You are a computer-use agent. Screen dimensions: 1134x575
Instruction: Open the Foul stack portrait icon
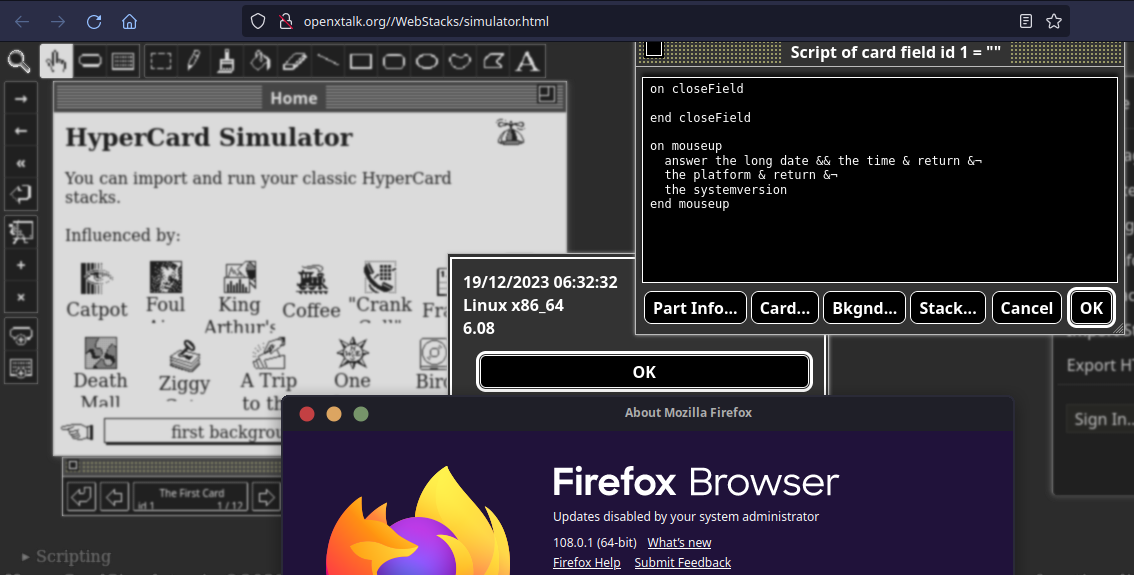point(166,277)
